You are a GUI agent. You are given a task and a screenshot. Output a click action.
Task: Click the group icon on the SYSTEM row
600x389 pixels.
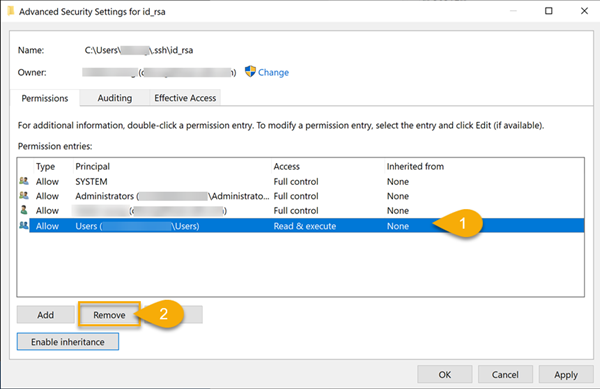[x=24, y=181]
